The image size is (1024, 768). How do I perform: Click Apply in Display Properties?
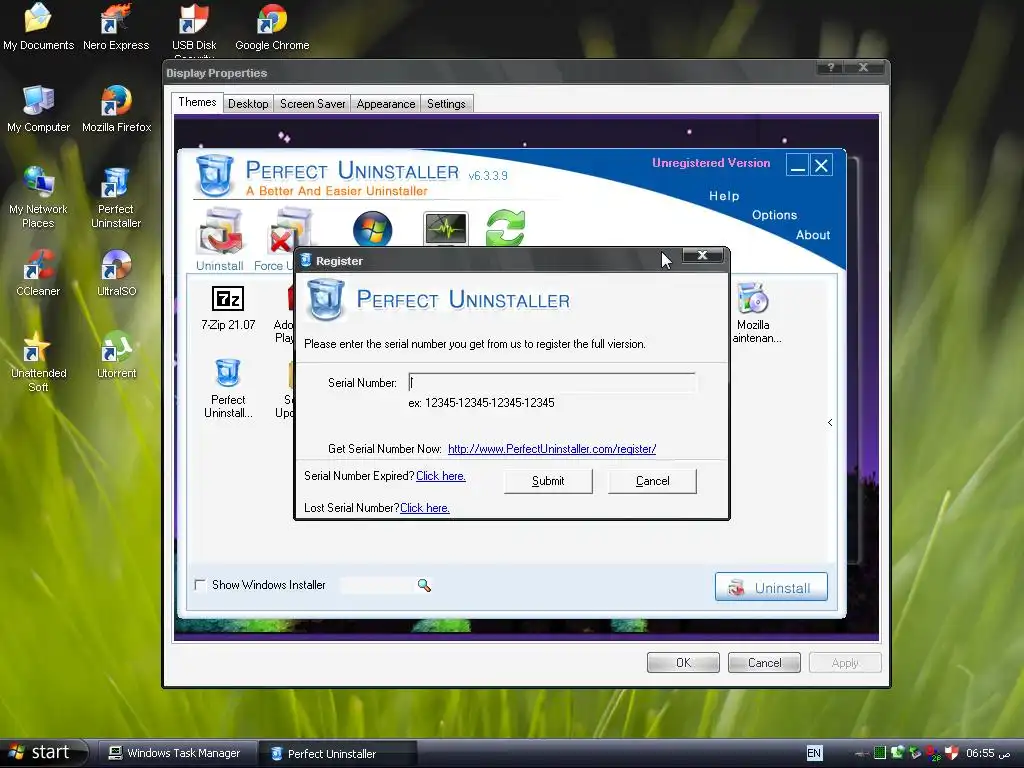point(845,663)
